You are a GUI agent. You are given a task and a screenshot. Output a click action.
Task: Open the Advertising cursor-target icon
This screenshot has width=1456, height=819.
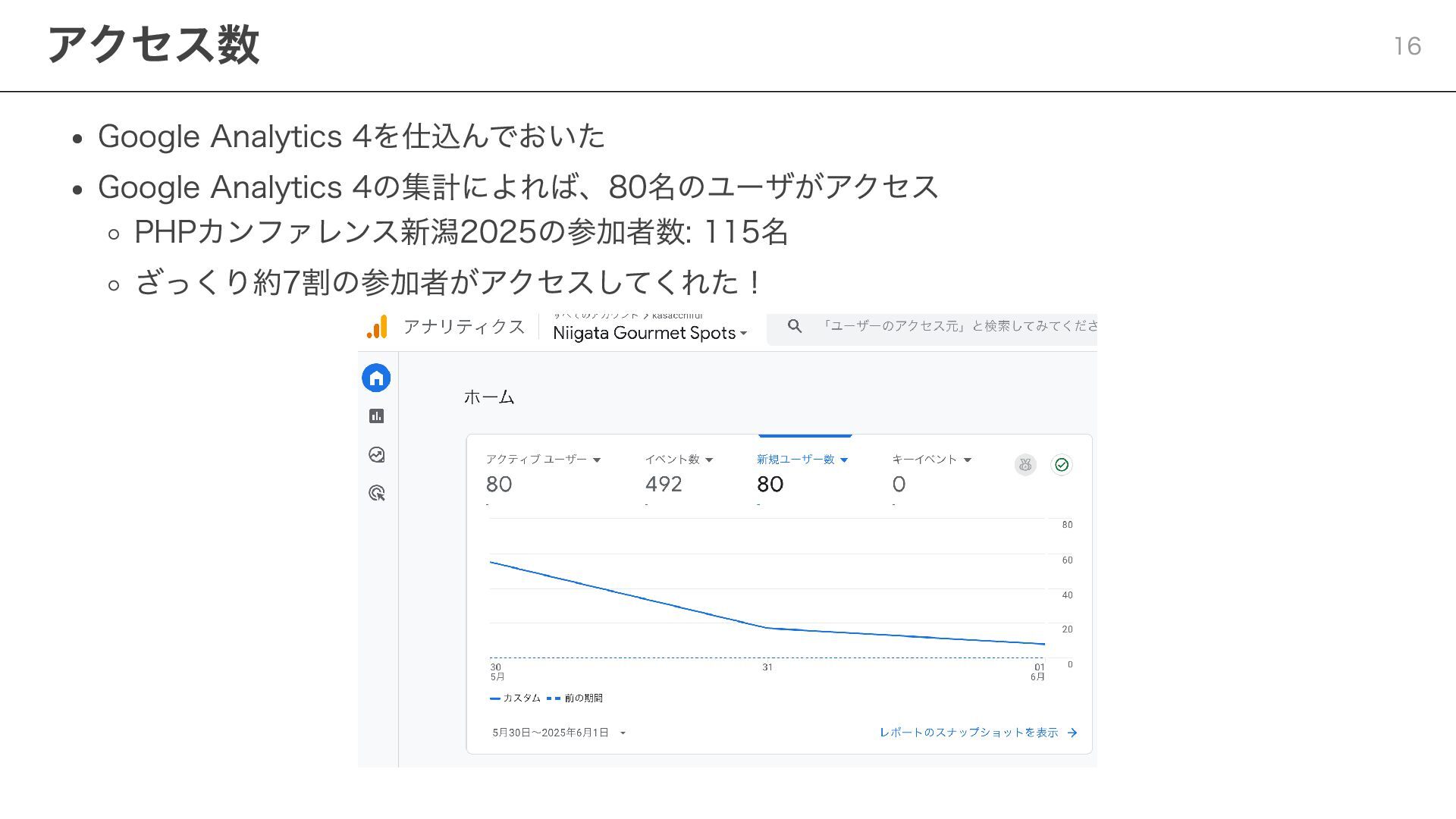pos(376,493)
